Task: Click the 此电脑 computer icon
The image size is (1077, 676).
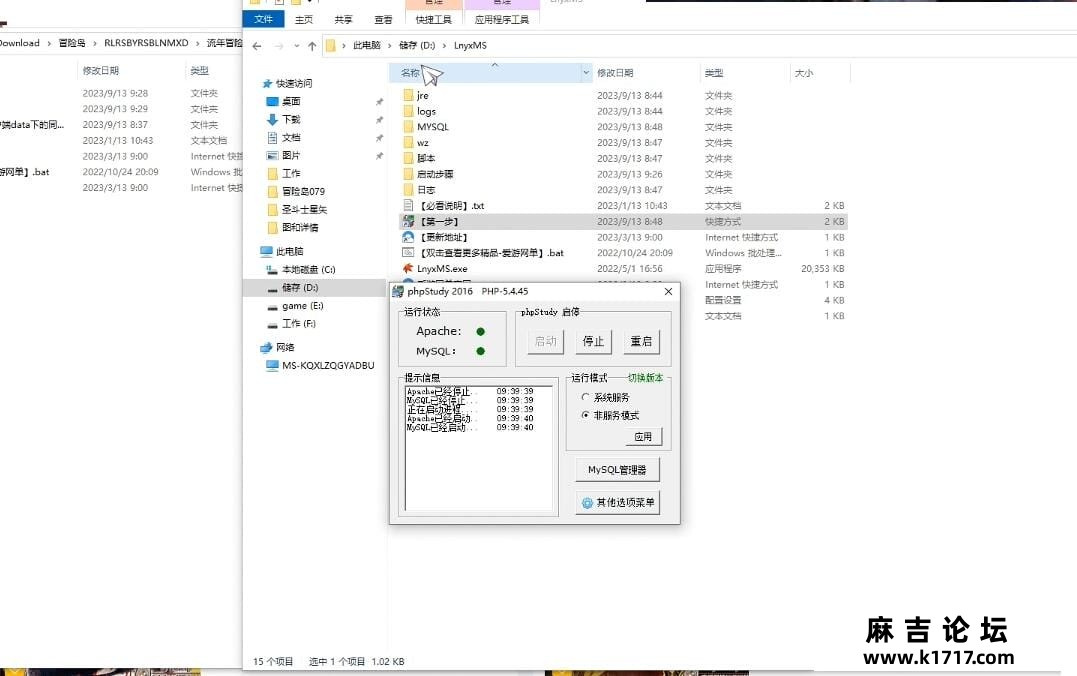Action: coord(267,251)
